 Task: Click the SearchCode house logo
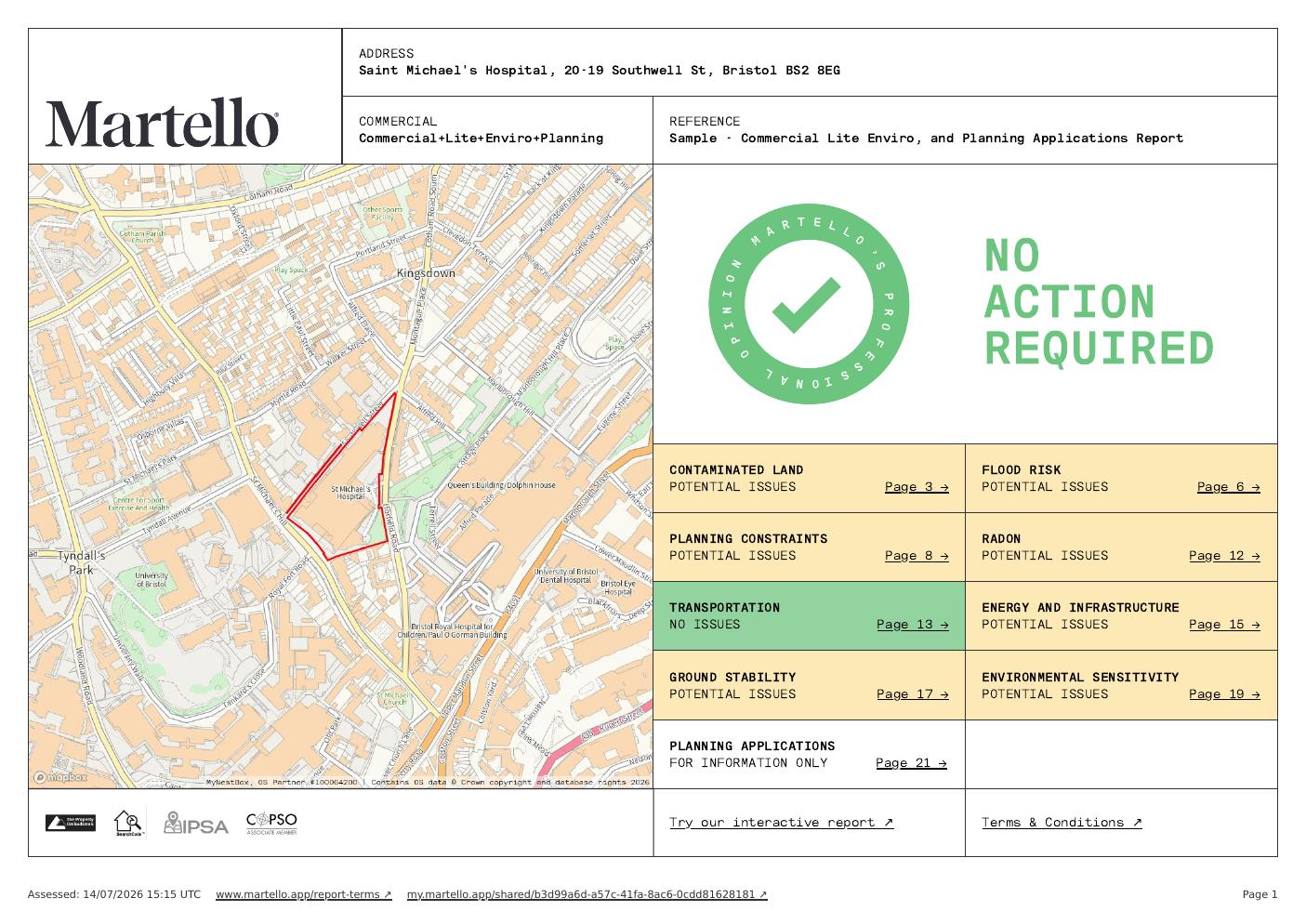coord(129,824)
